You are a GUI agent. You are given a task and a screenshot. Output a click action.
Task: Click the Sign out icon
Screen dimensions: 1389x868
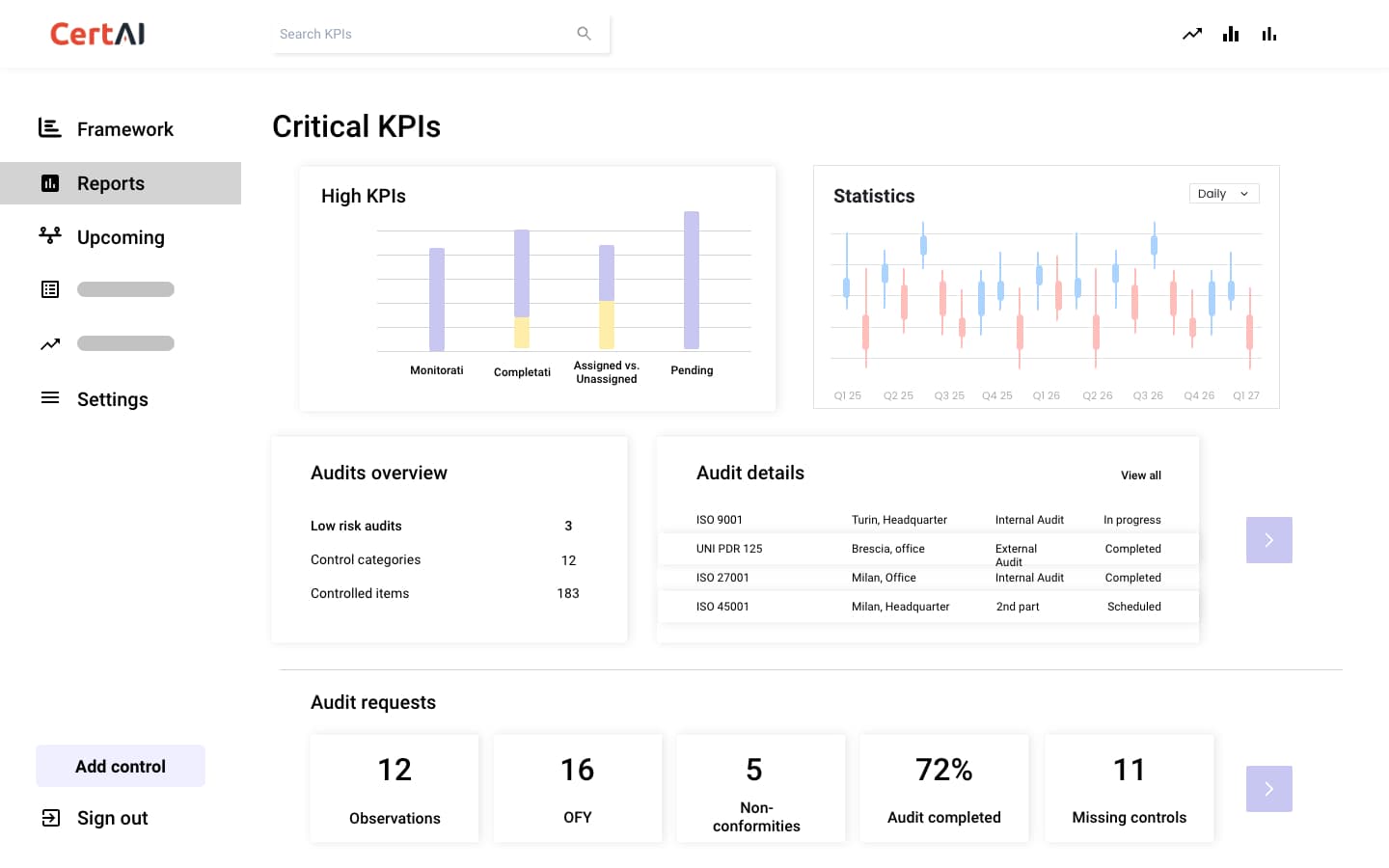pyautogui.click(x=50, y=818)
